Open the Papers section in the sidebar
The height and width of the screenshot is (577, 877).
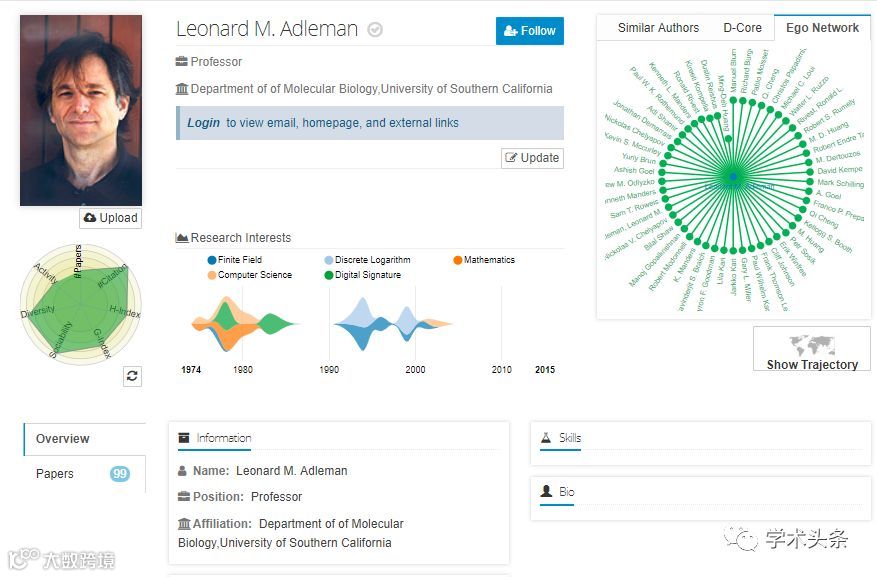55,474
